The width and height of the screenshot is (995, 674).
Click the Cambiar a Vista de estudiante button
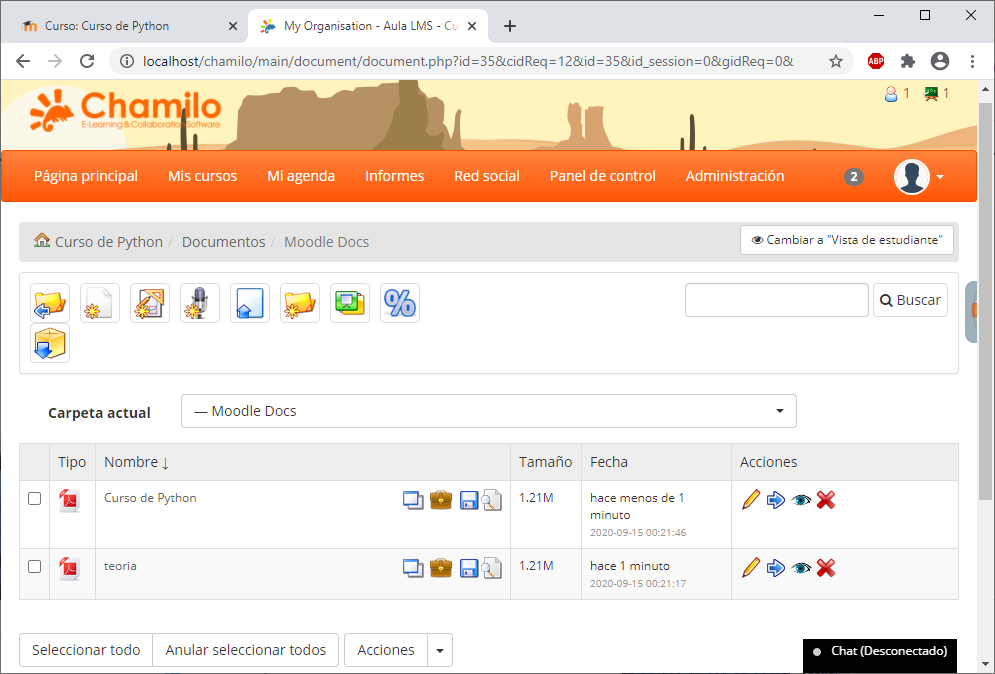(x=846, y=240)
